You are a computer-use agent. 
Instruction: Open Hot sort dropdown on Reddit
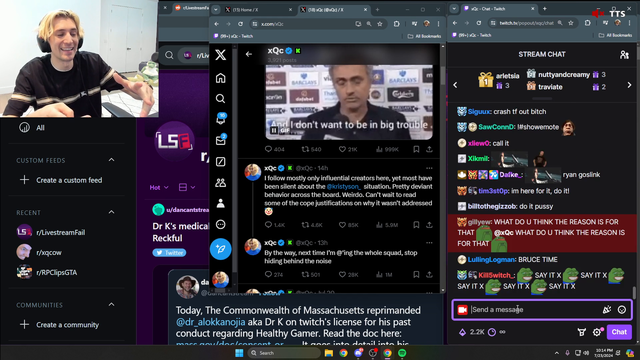click(159, 187)
